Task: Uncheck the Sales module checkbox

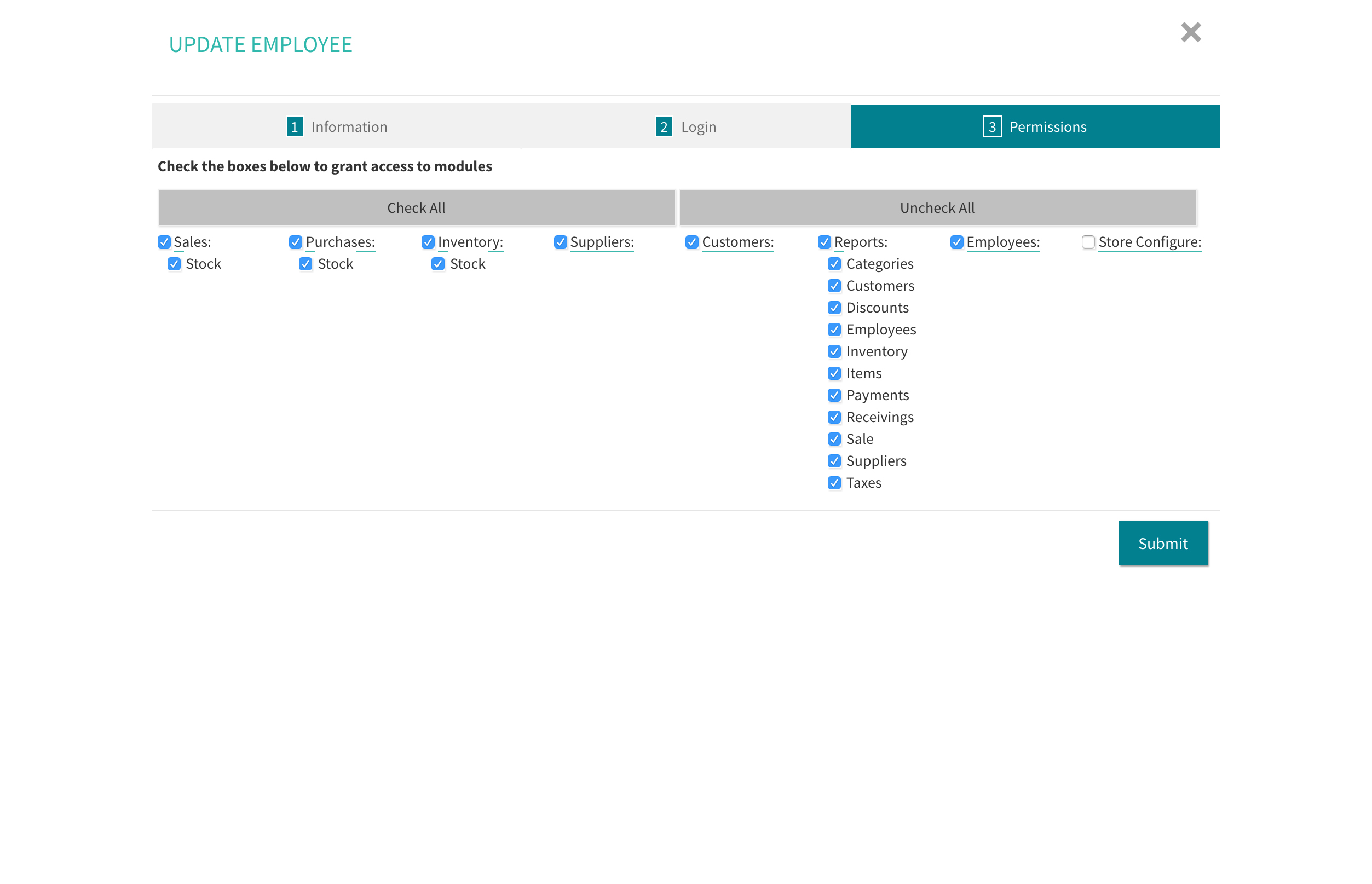Action: click(164, 242)
